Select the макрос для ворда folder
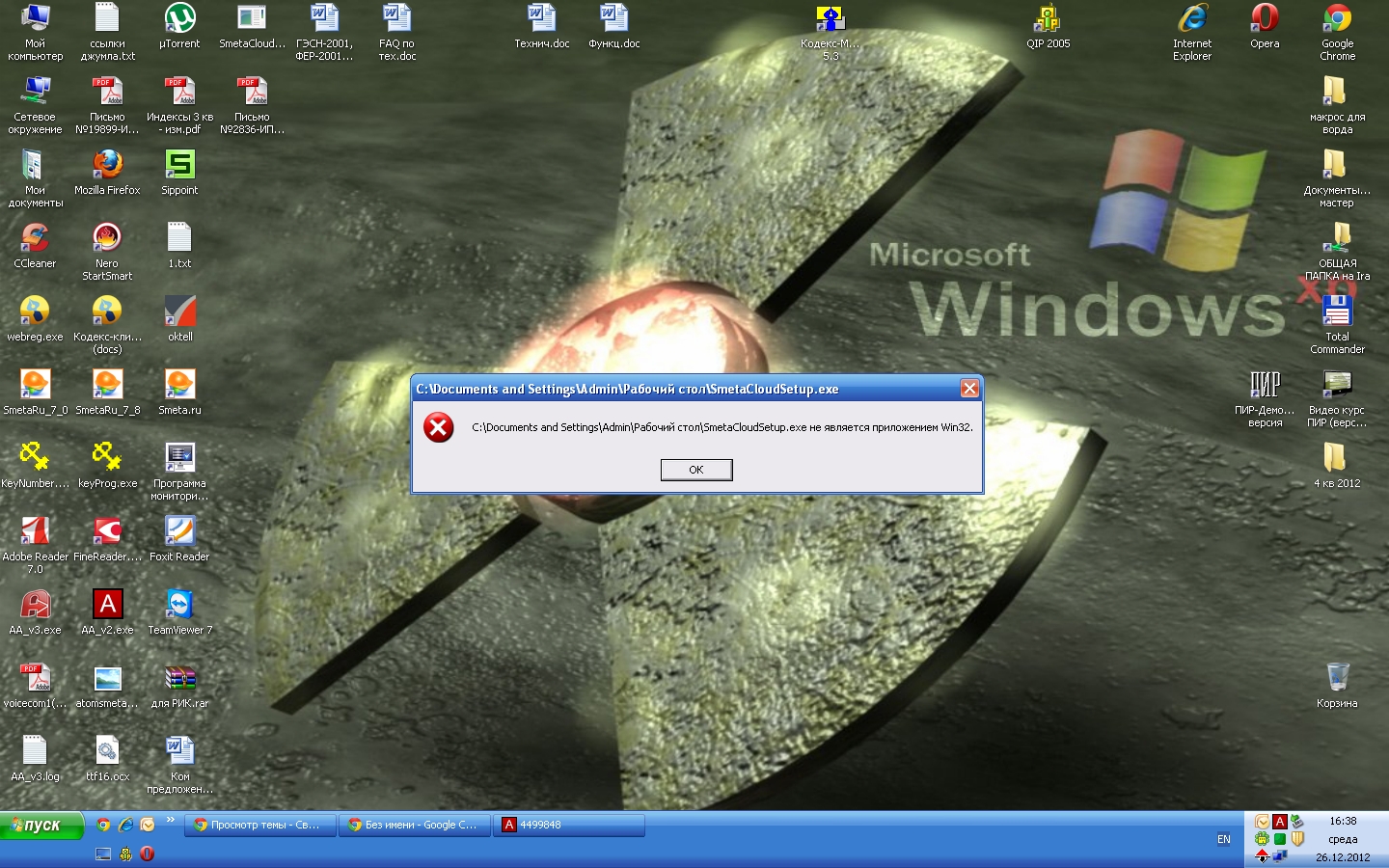Image resolution: width=1389 pixels, height=868 pixels. coord(1337,105)
